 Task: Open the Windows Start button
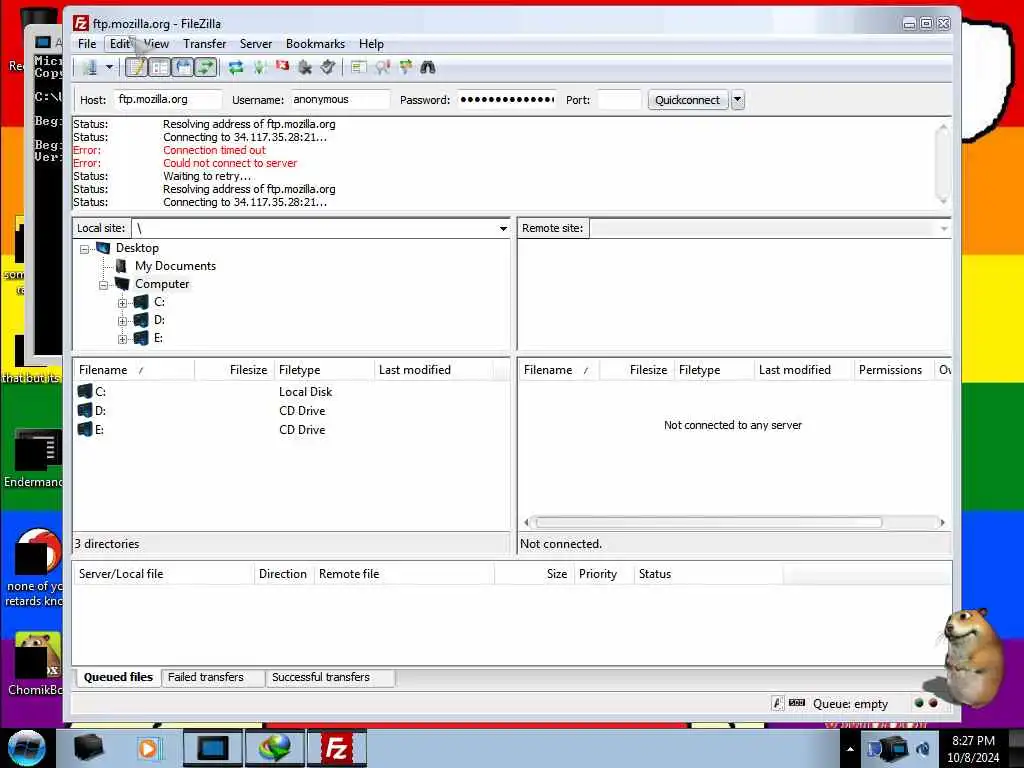coord(27,748)
